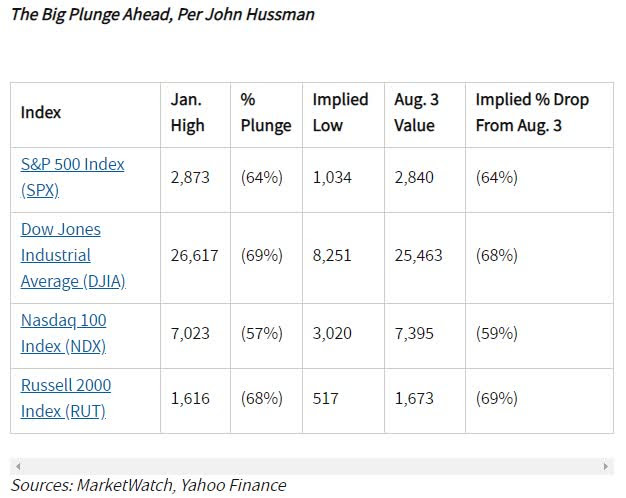Select the 8,251 implied low cell
Image resolution: width=626 pixels, height=498 pixels.
tap(332, 255)
